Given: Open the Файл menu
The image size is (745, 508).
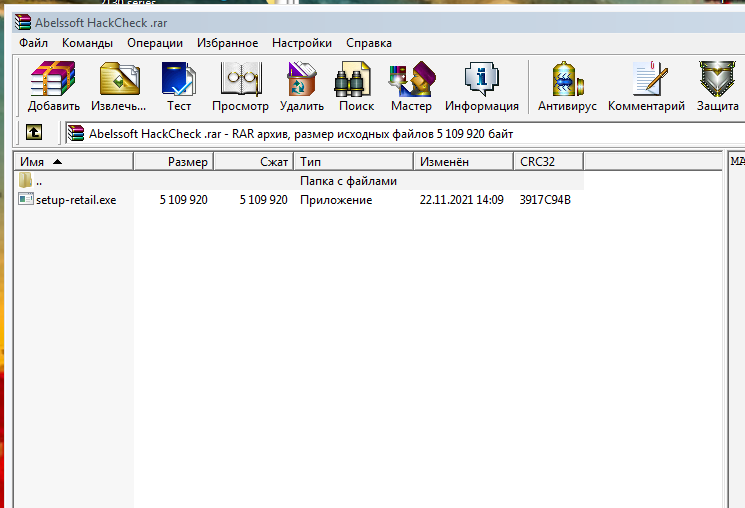Looking at the screenshot, I should point(33,43).
